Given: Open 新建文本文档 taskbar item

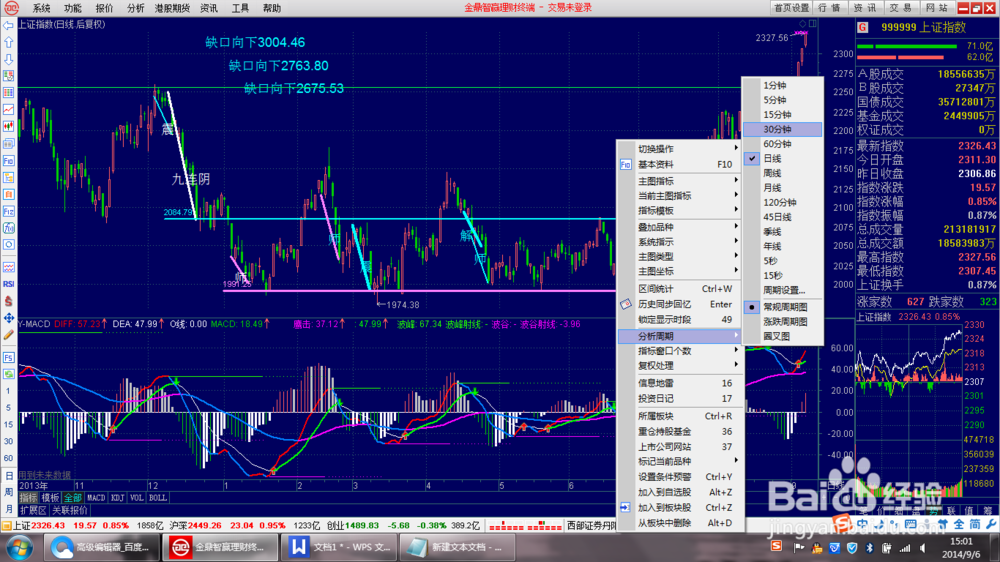Looking at the screenshot, I should click(457, 547).
